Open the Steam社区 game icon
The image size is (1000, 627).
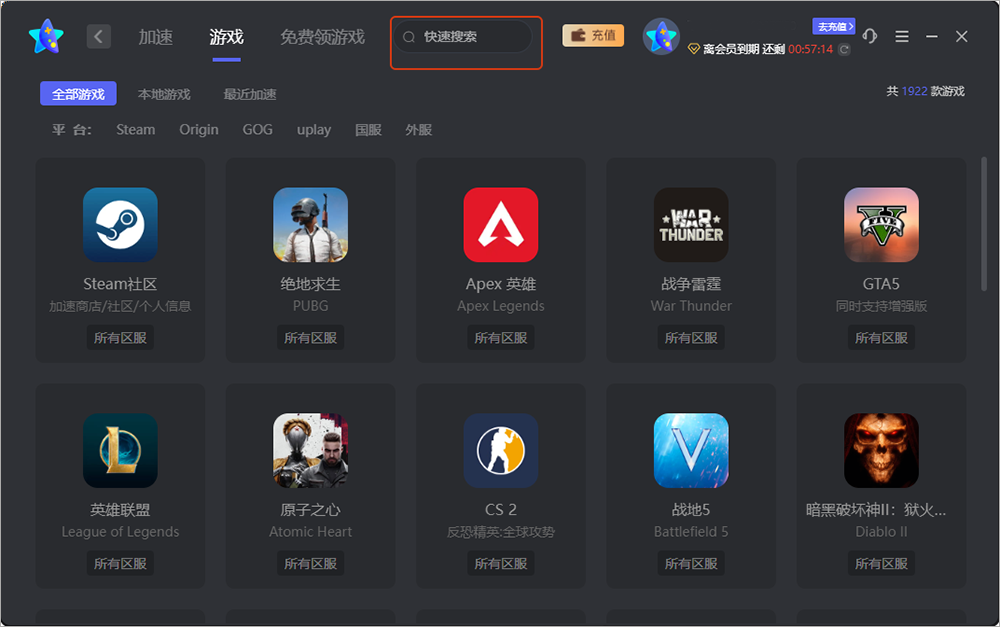click(120, 225)
